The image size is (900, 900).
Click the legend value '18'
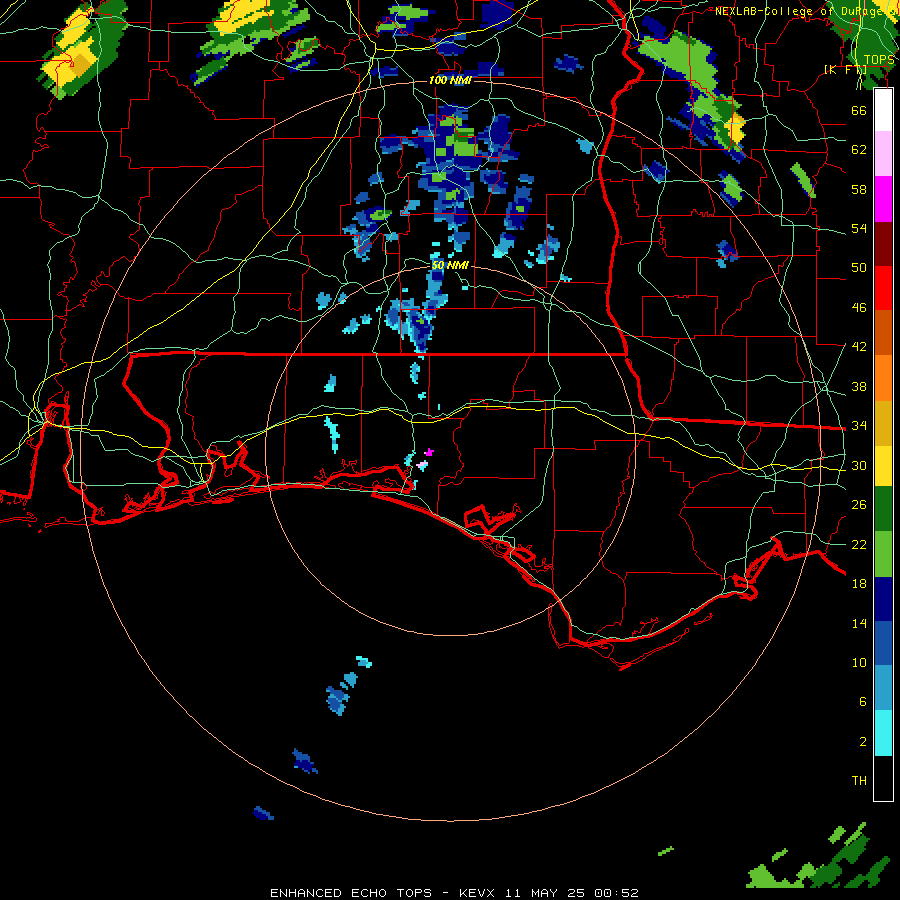(x=859, y=584)
